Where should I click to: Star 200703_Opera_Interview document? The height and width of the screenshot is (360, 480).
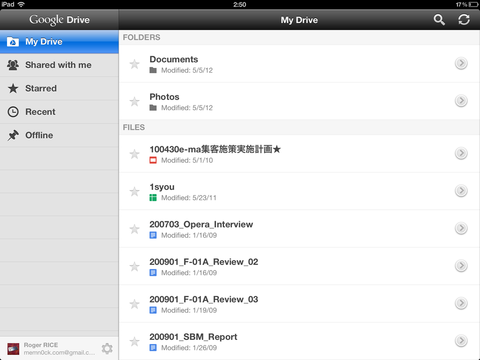pos(134,229)
